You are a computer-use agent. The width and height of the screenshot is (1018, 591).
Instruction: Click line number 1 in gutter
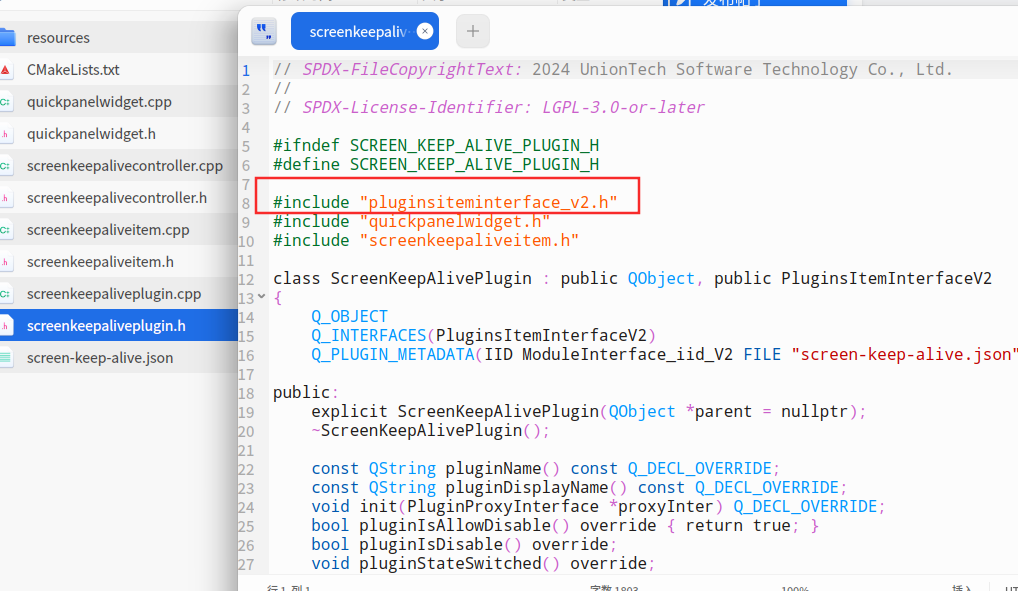tap(246, 70)
